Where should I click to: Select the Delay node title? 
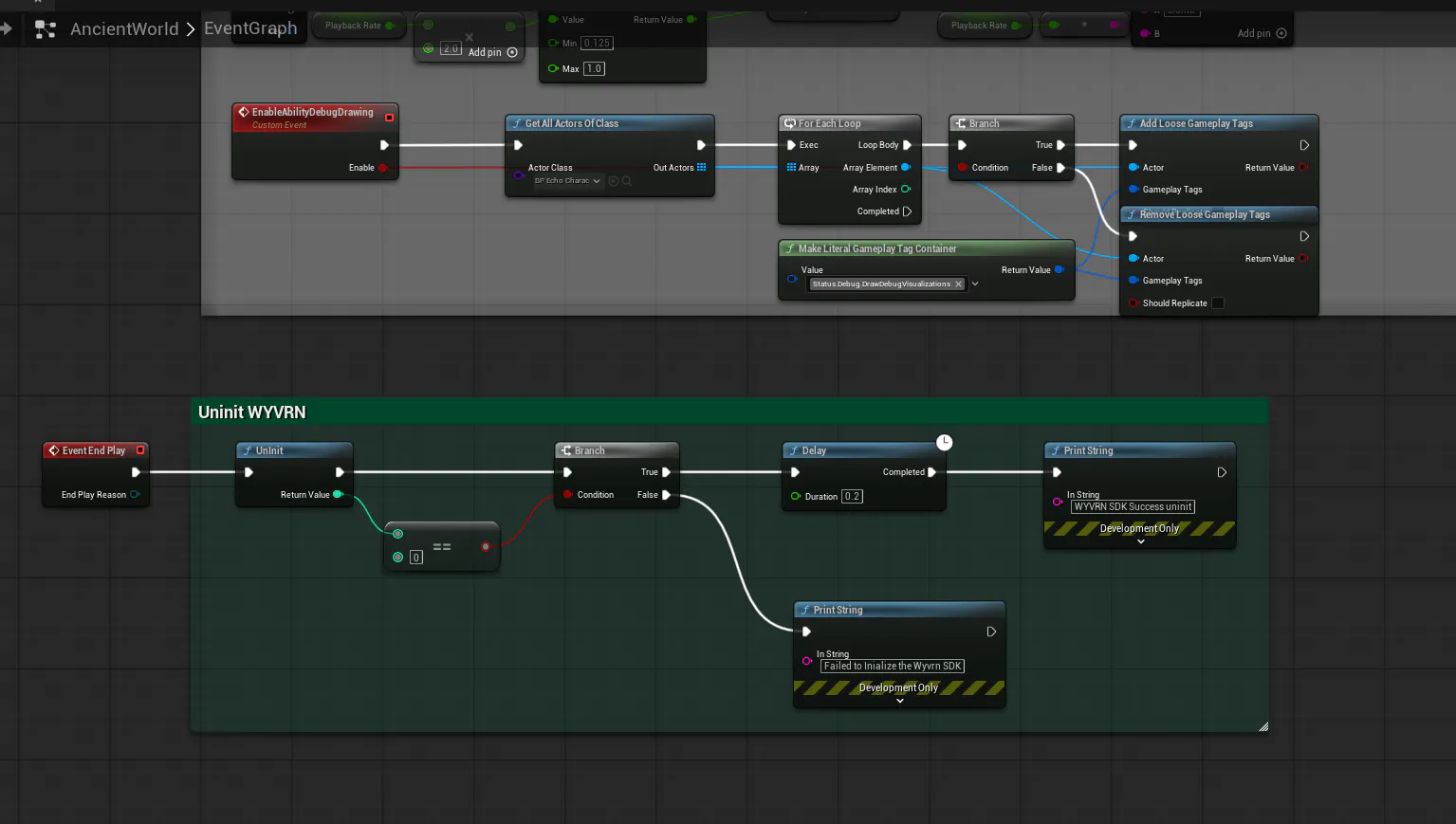(x=814, y=450)
